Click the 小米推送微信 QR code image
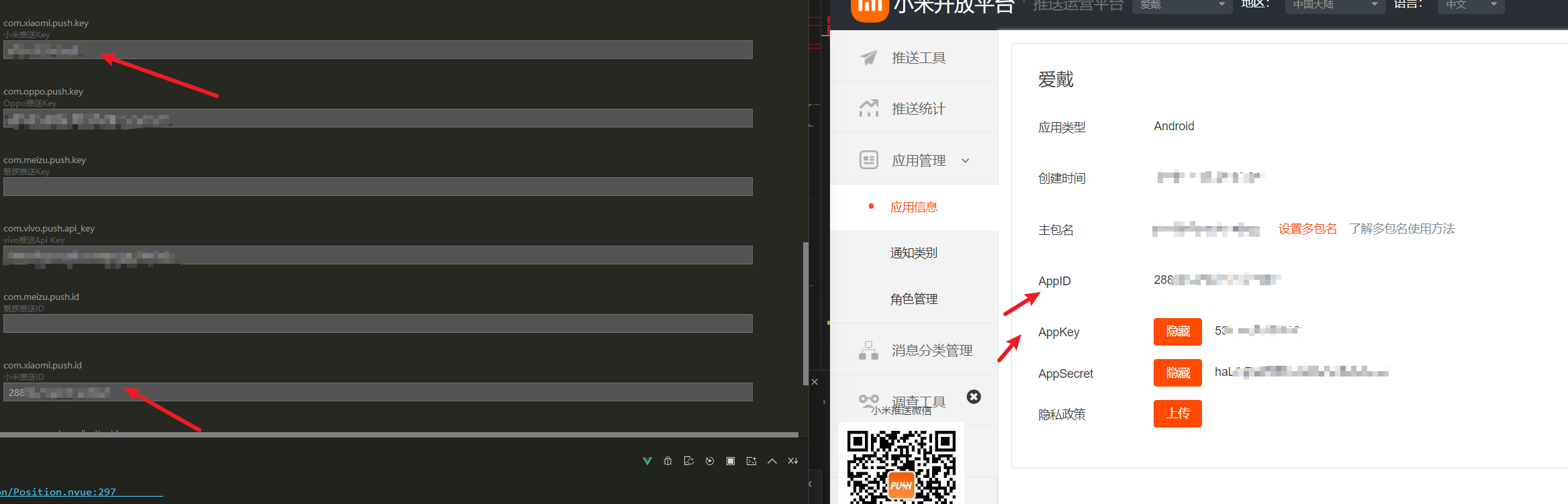 pos(901,467)
